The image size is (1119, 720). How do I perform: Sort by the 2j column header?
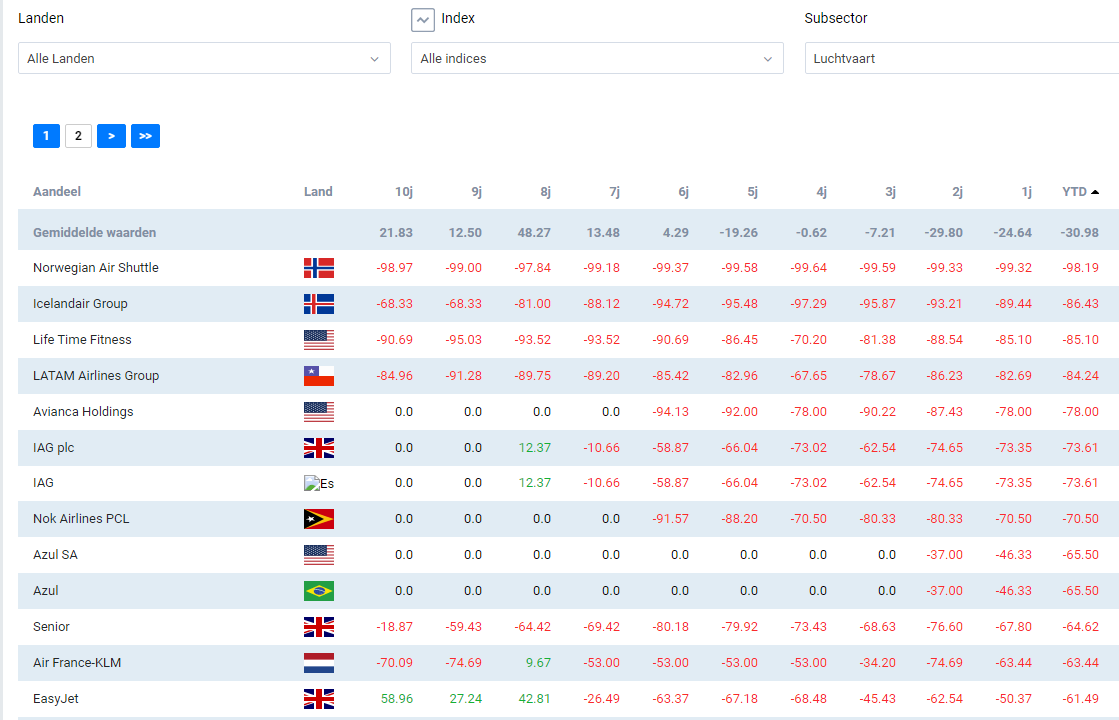(x=958, y=192)
